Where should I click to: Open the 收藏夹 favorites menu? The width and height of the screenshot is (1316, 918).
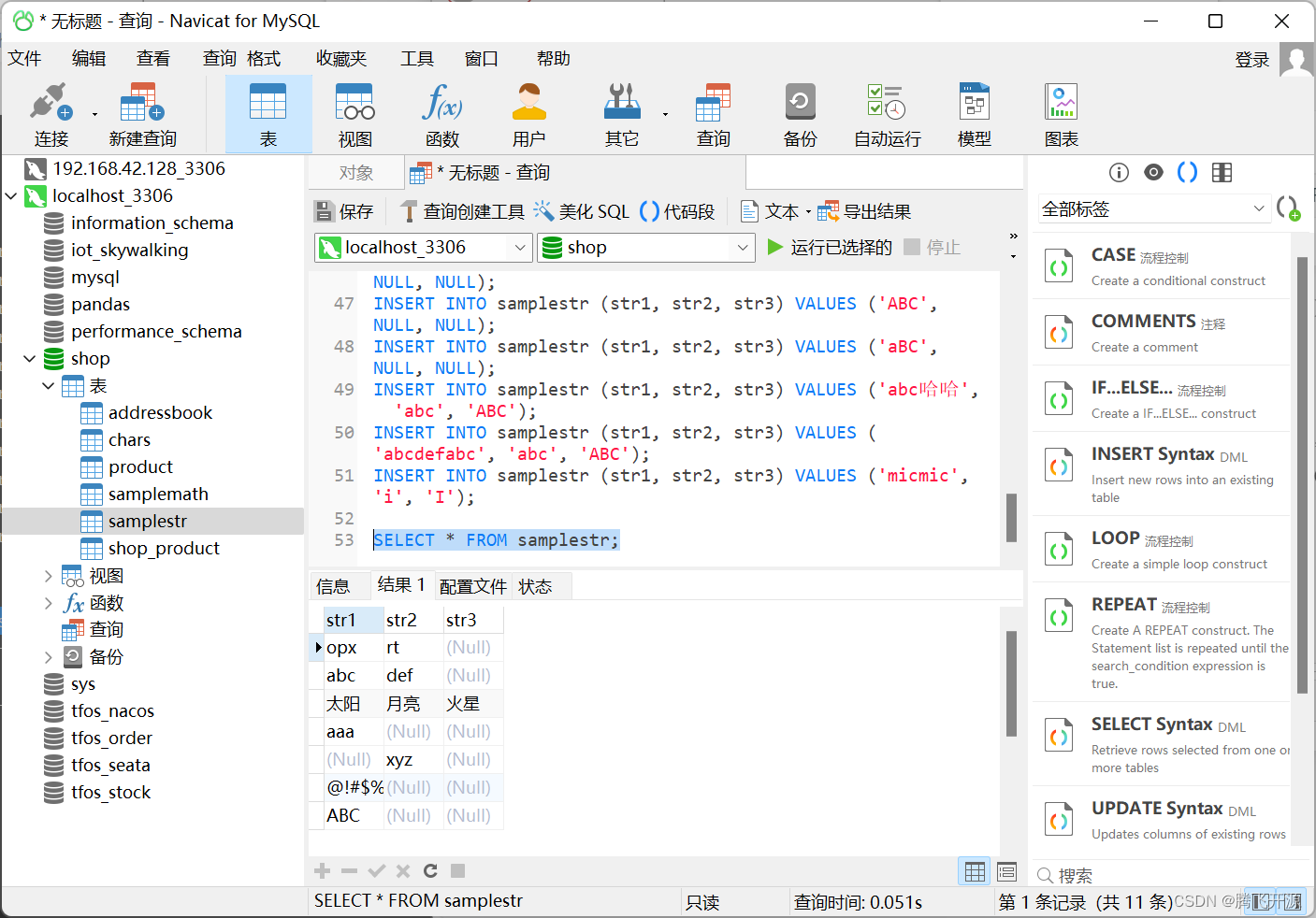pos(341,59)
